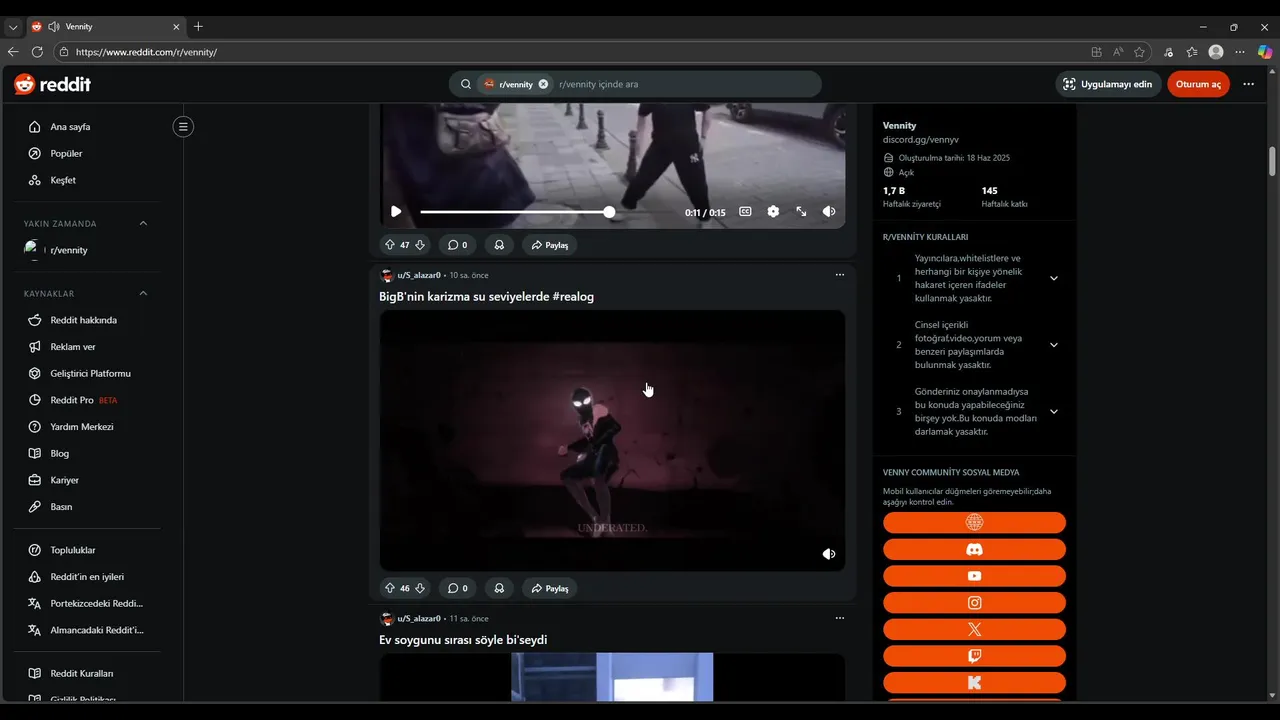Open video settings gear on top video

[x=773, y=212]
